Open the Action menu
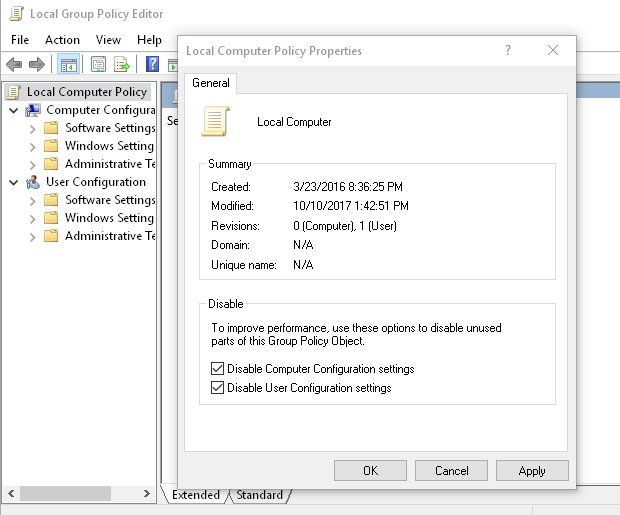 62,40
